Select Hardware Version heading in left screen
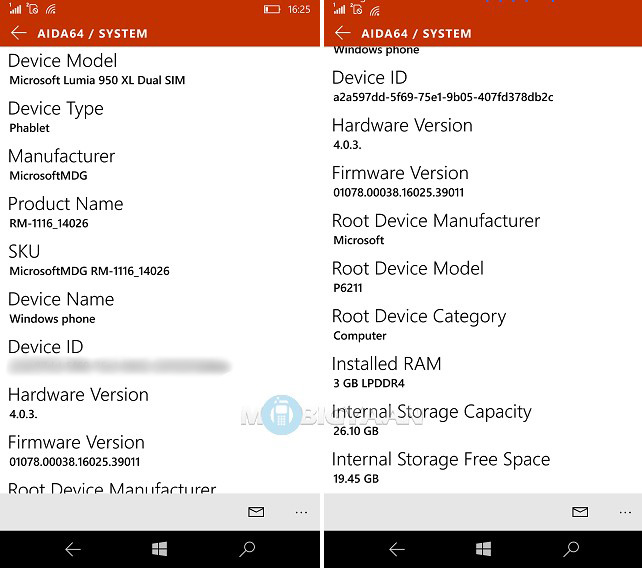The width and height of the screenshot is (642, 568). [78, 394]
